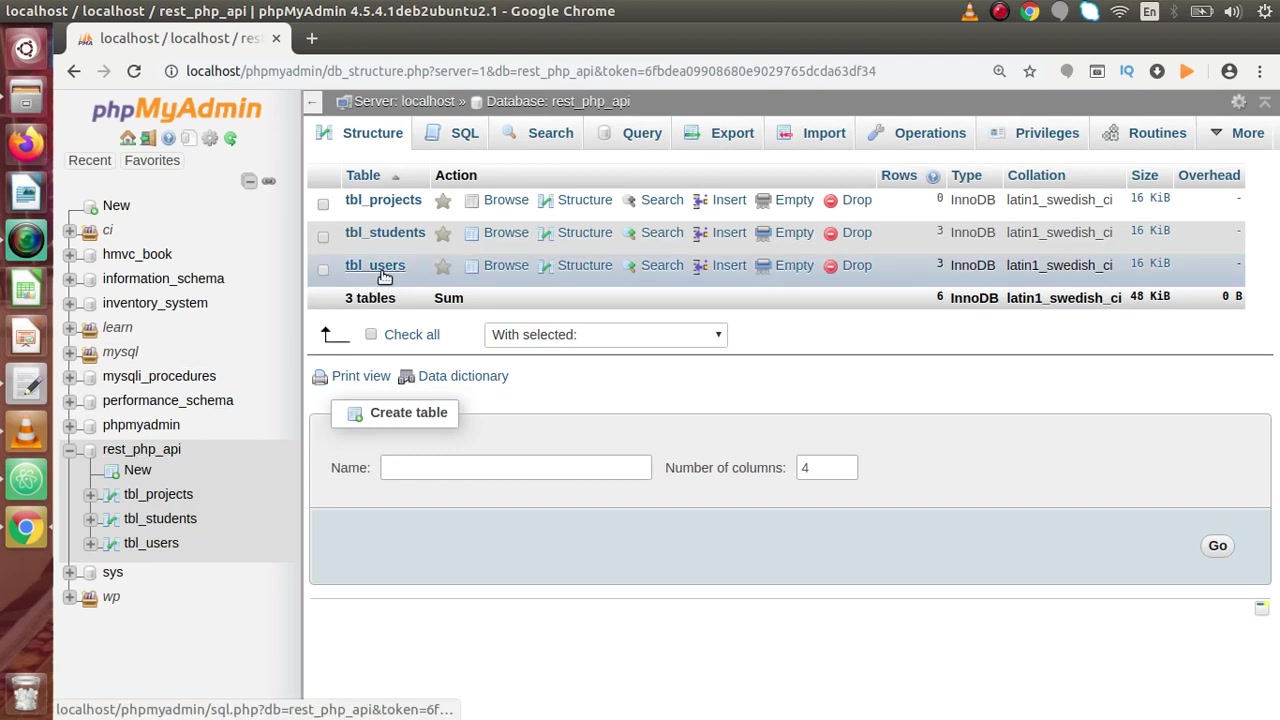Focus the new table Name field
Image resolution: width=1280 pixels, height=720 pixels.
(516, 468)
